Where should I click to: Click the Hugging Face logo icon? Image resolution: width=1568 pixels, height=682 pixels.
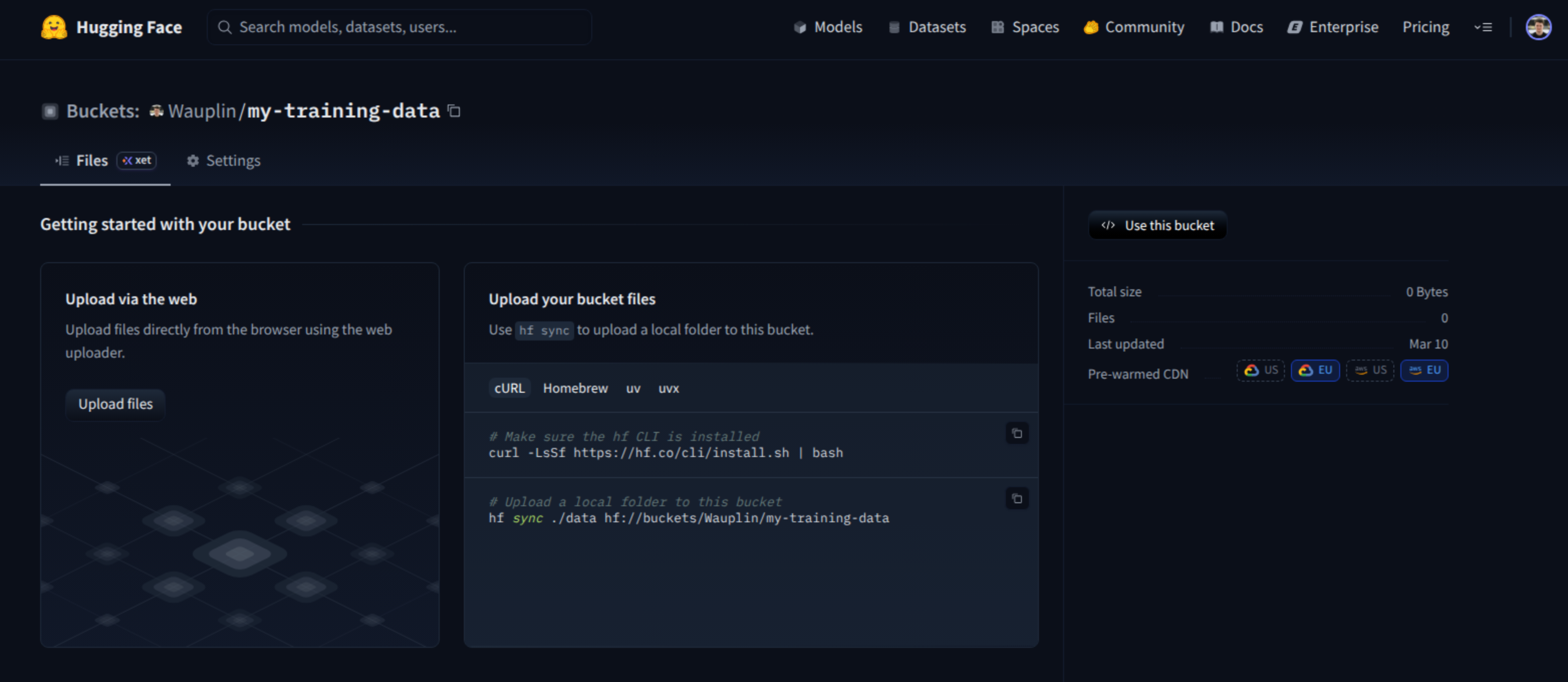coord(54,28)
